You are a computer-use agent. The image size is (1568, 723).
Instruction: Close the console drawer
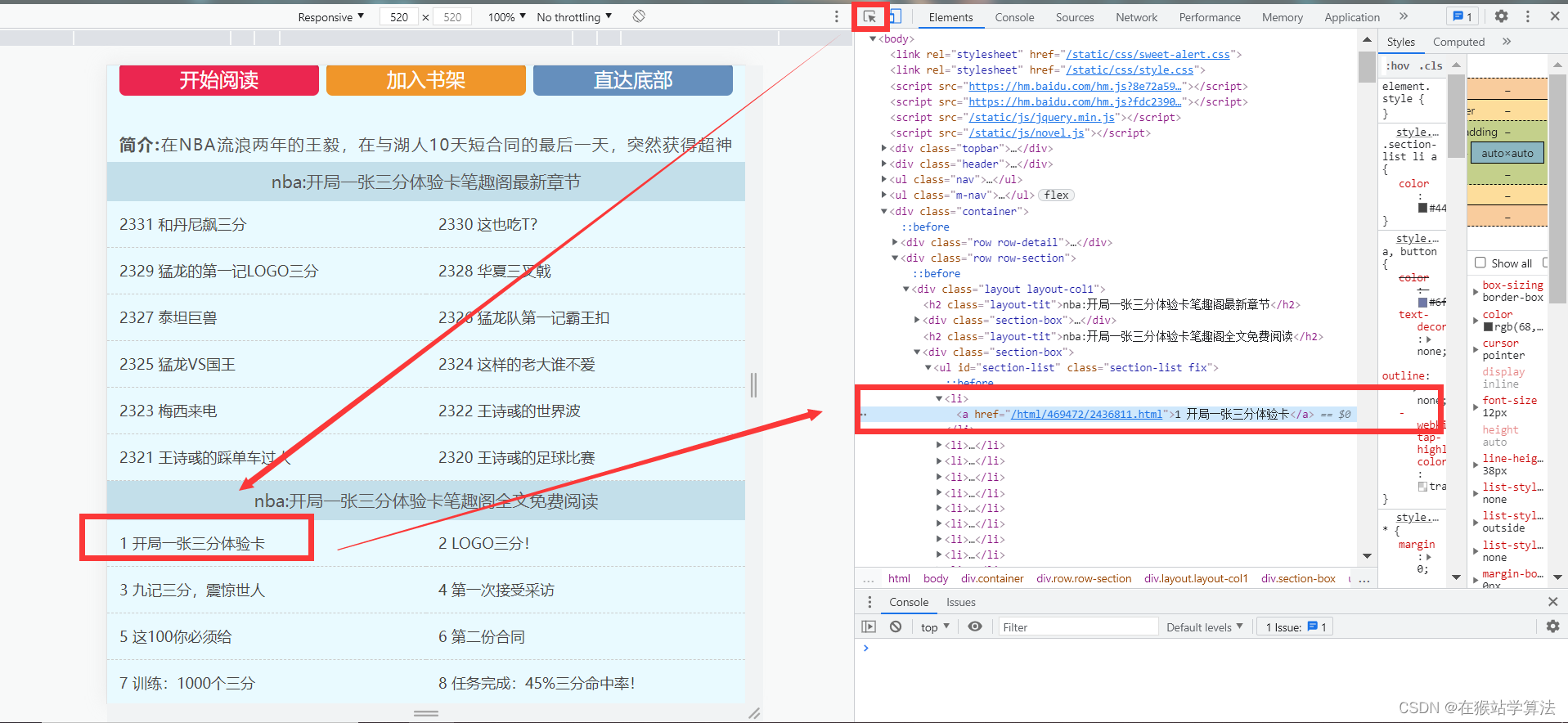(x=1552, y=602)
